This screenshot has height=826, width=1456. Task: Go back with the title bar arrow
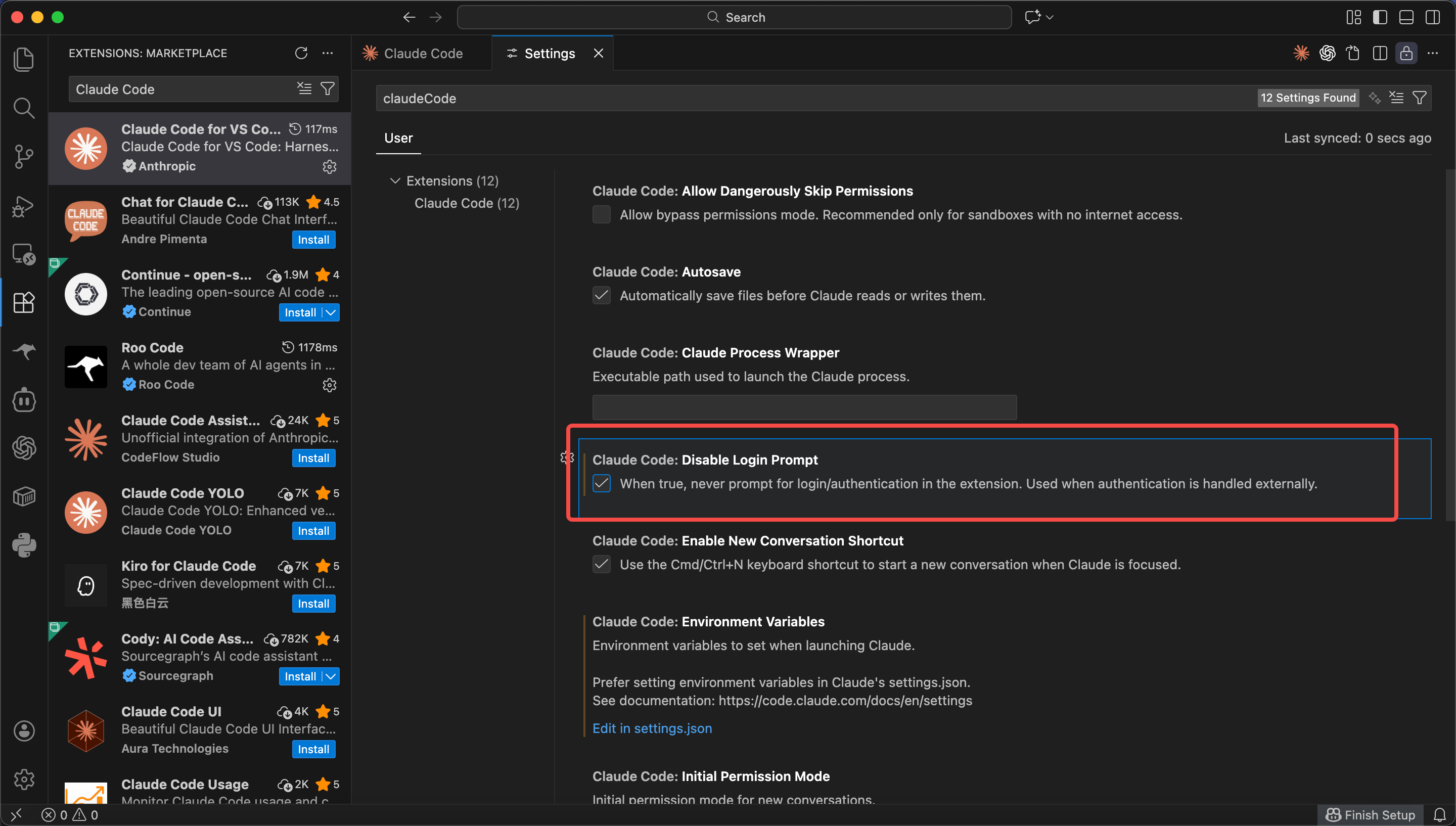[409, 17]
